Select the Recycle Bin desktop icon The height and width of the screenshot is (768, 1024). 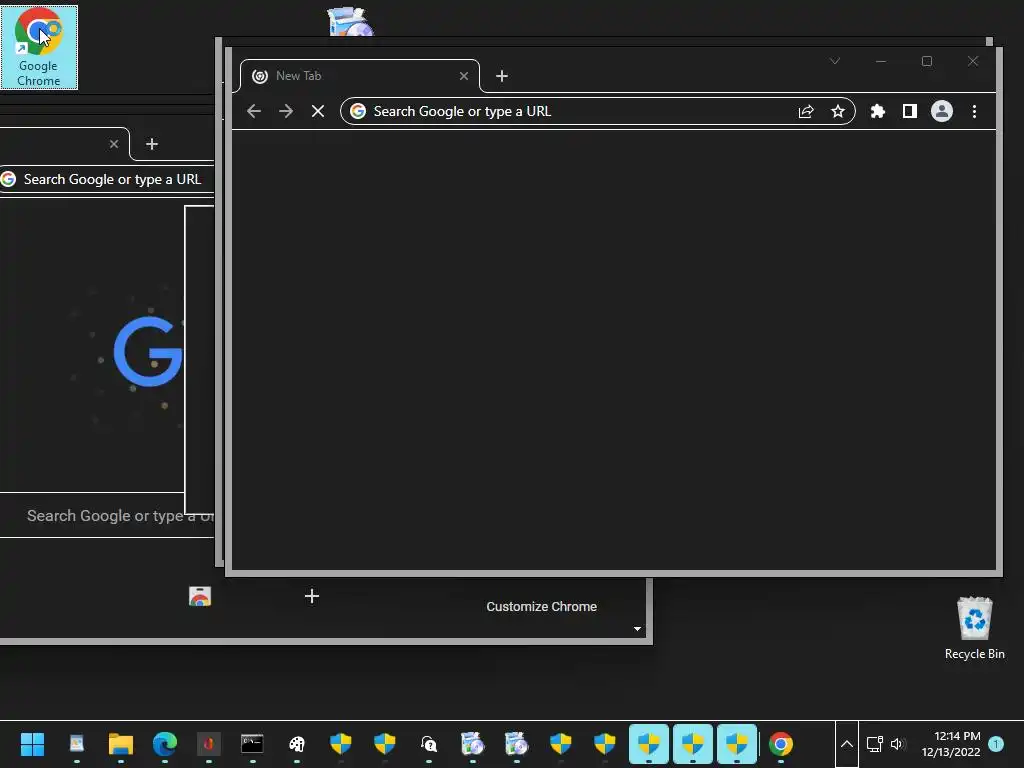(974, 628)
